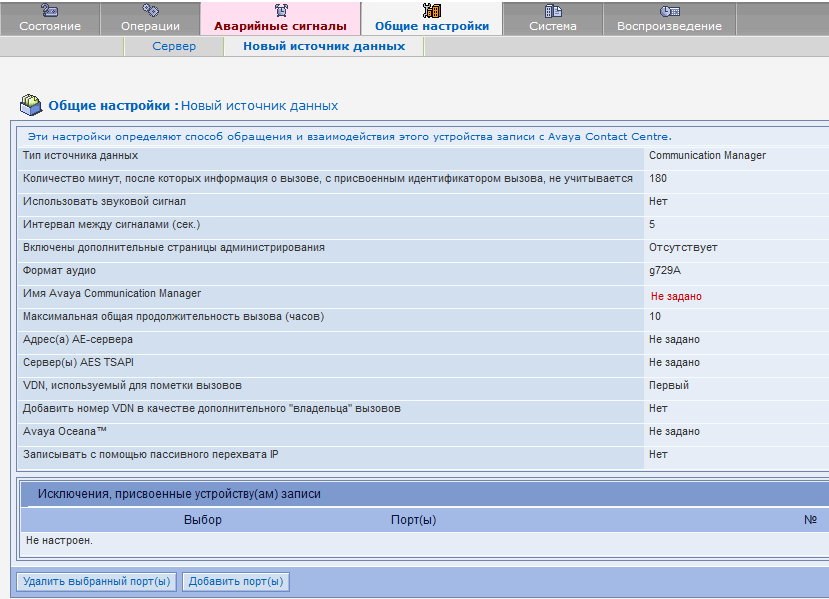Click the Порт(ы) column header
This screenshot has height=599, width=829.
pos(413,520)
